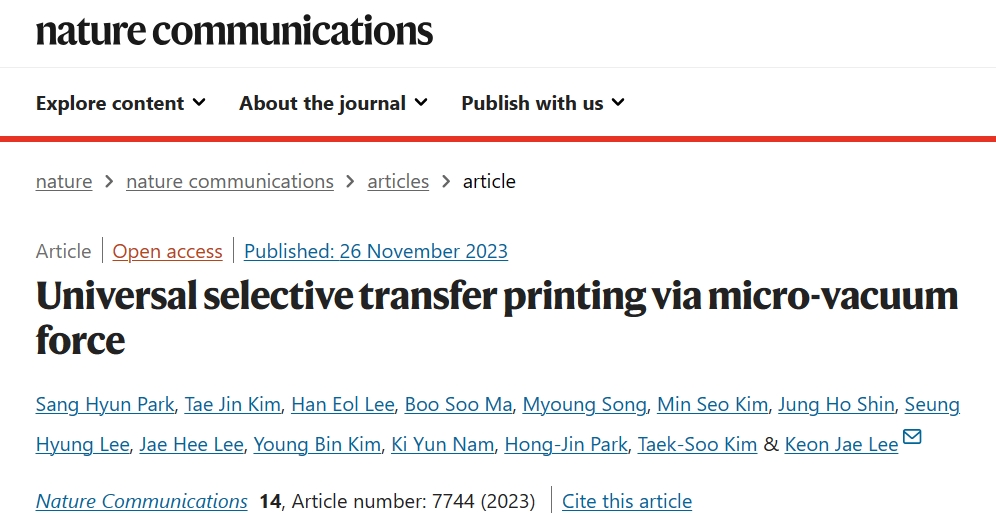
Task: Open author Boo Soo Ma's details
Action: [458, 405]
